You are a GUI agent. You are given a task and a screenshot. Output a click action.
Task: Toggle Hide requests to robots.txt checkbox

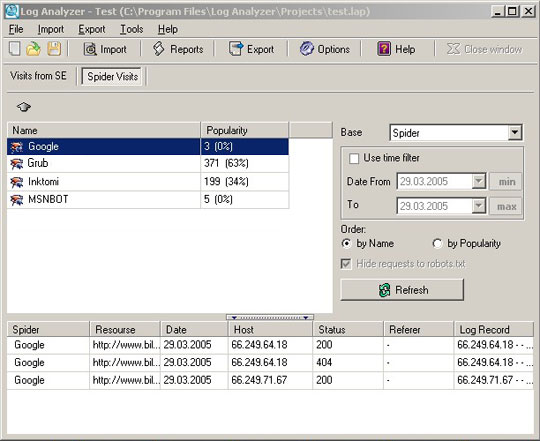point(346,264)
